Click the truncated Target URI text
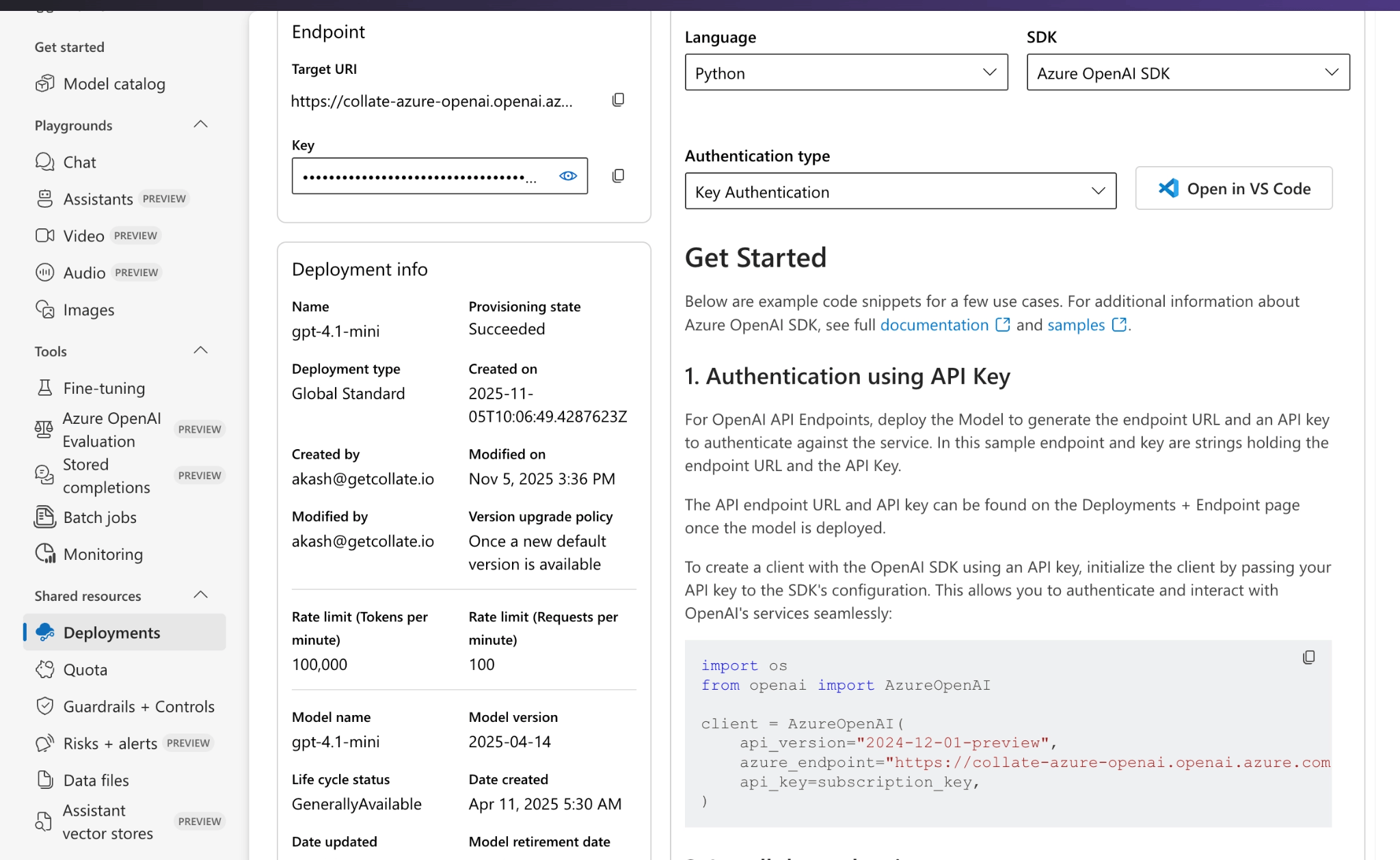The image size is (1400, 860). 431,101
